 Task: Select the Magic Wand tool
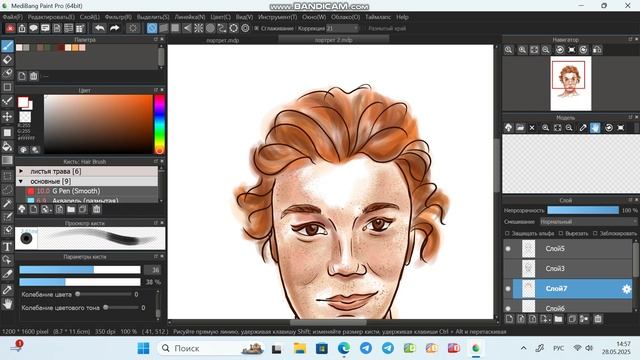point(7,203)
